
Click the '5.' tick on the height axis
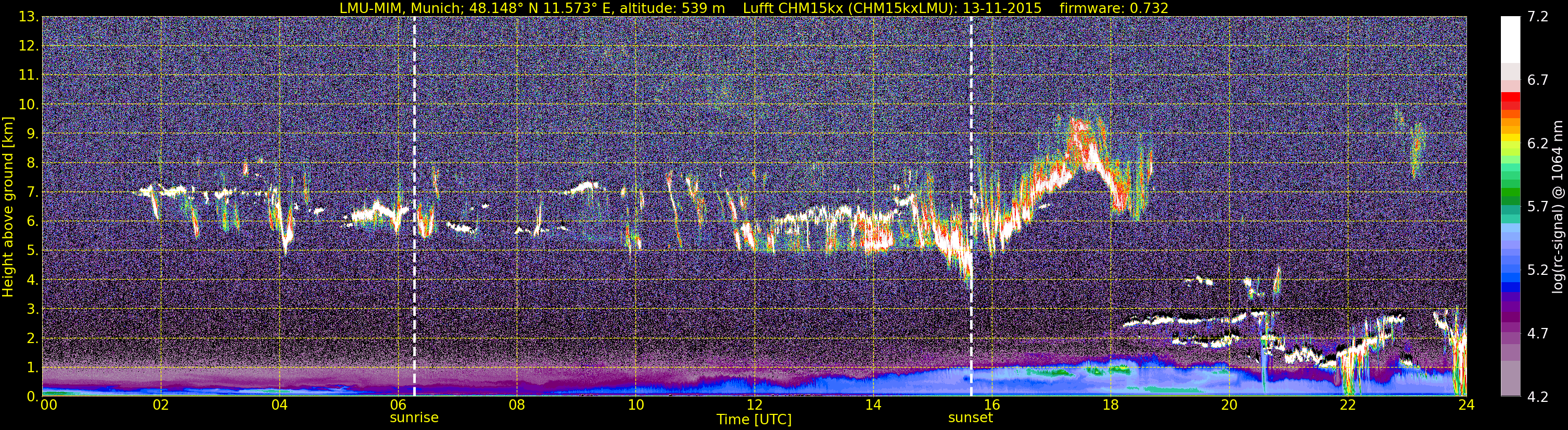point(32,250)
